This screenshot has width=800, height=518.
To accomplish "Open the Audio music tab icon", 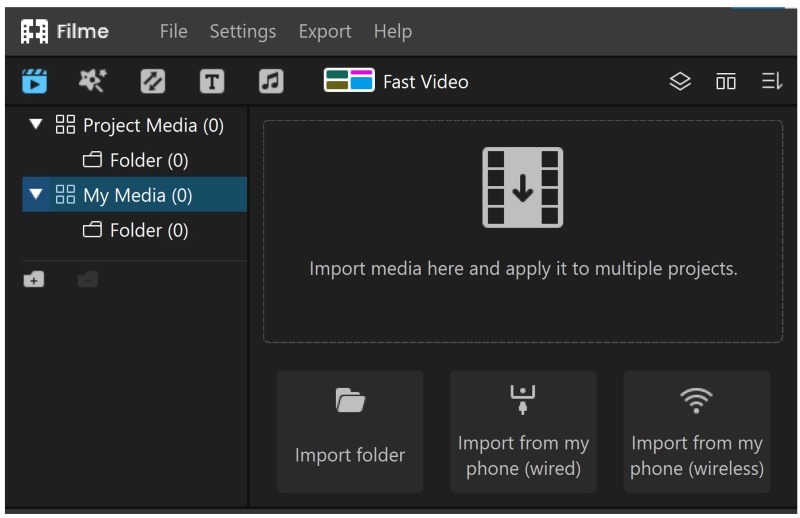I will coord(271,81).
